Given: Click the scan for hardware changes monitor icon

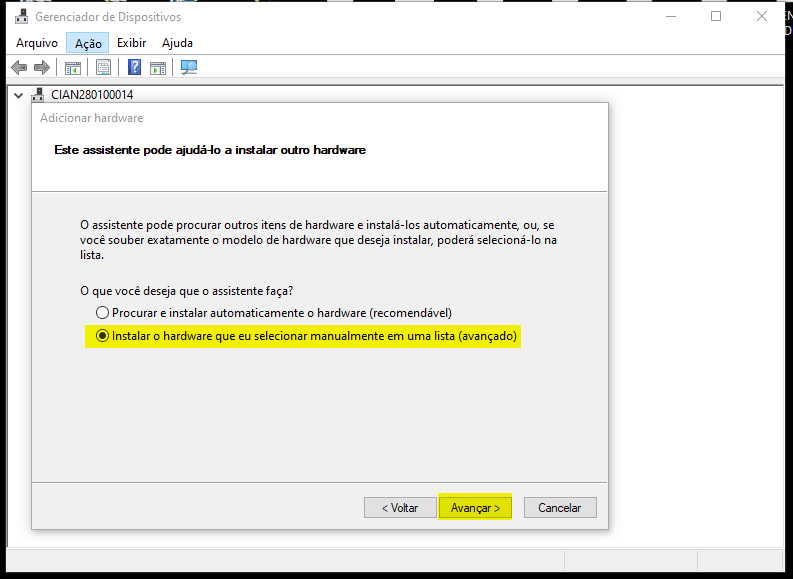Looking at the screenshot, I should [189, 67].
